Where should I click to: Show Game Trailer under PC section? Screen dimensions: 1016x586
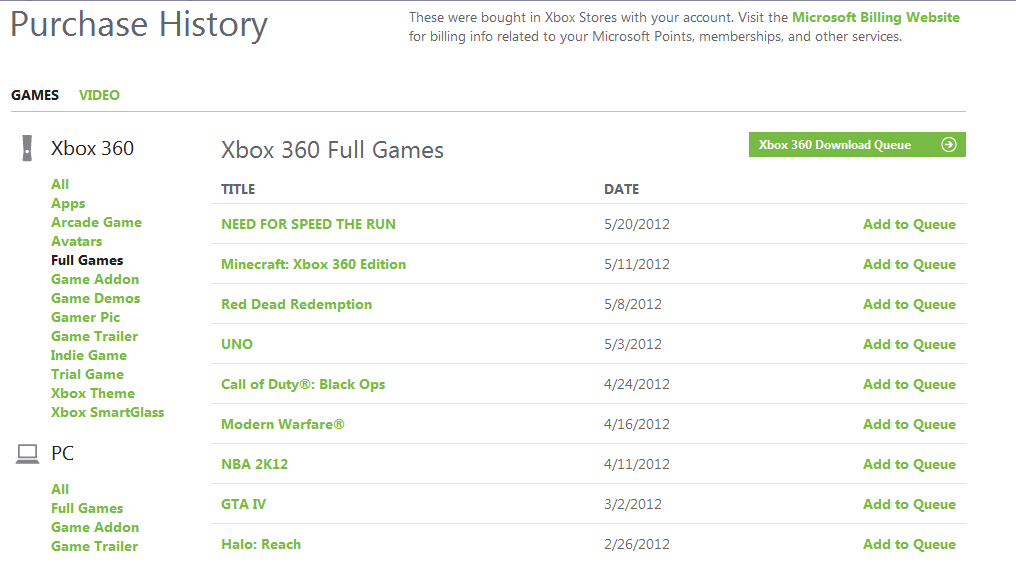point(94,546)
